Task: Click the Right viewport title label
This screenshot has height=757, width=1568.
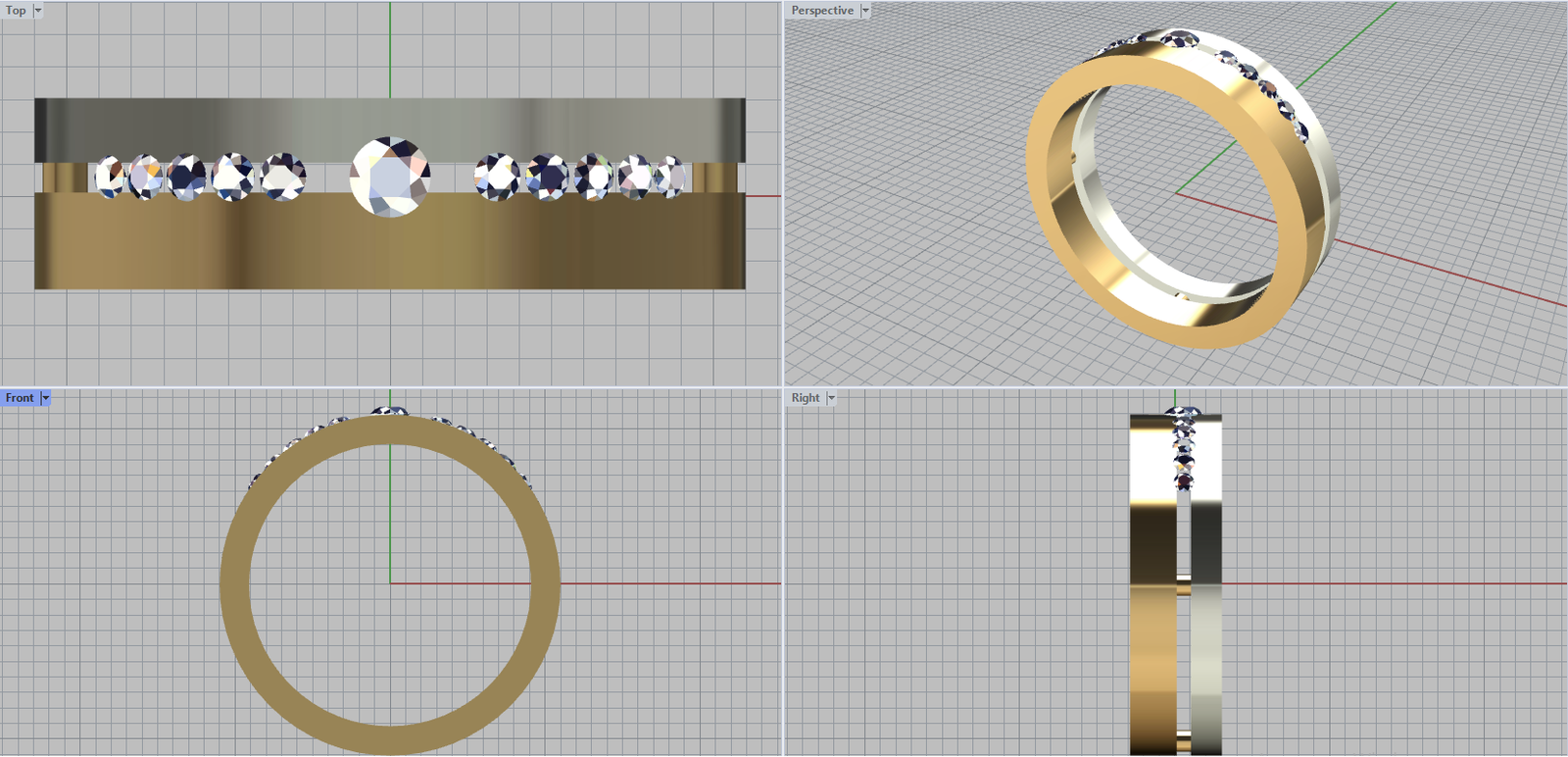Action: click(x=806, y=398)
